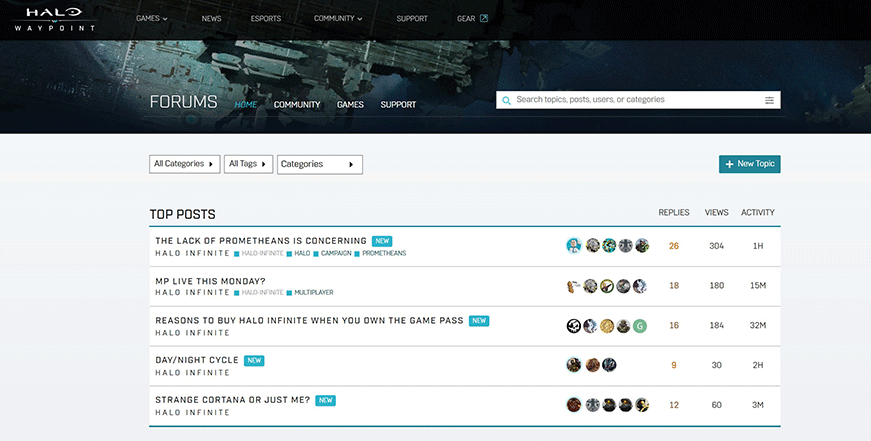Click the search magnifier icon
The height and width of the screenshot is (441, 871).
click(506, 101)
